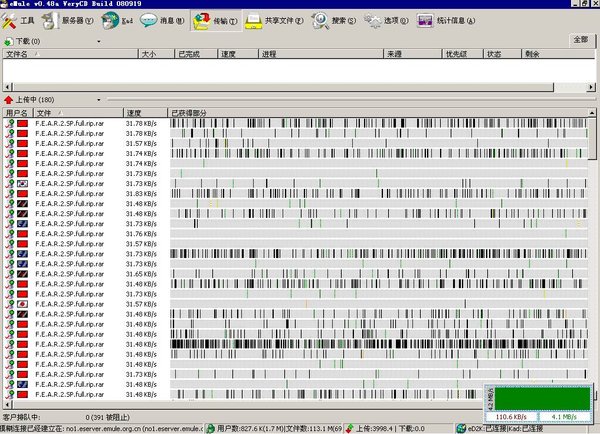The height and width of the screenshot is (434, 600).
Task: Click the obtained-parts bar of the 31.65 KB/s row
Action: [379, 274]
